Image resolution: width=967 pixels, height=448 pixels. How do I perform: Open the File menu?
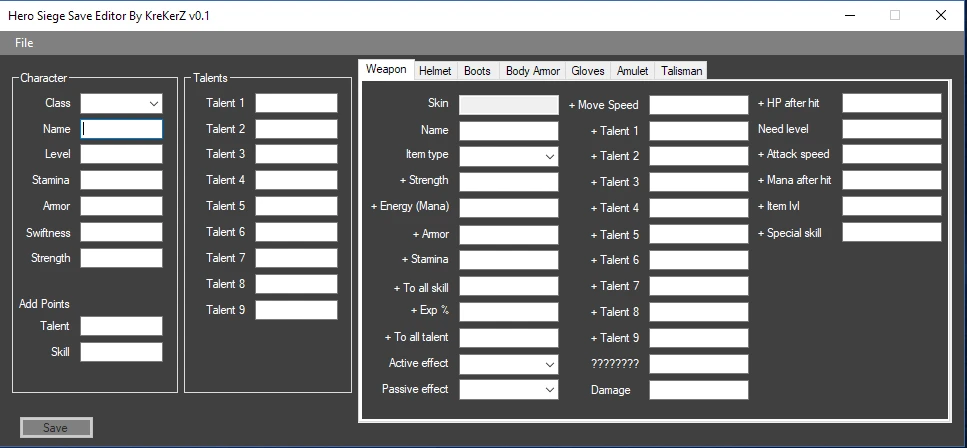pyautogui.click(x=24, y=43)
